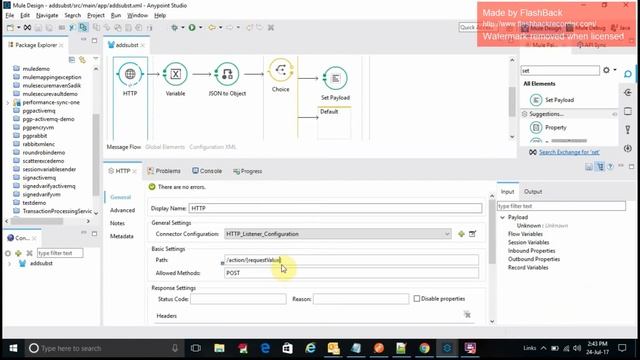Open the Microsoft Store taskbar icon
Screen dimensions: 640x360
(287, 348)
